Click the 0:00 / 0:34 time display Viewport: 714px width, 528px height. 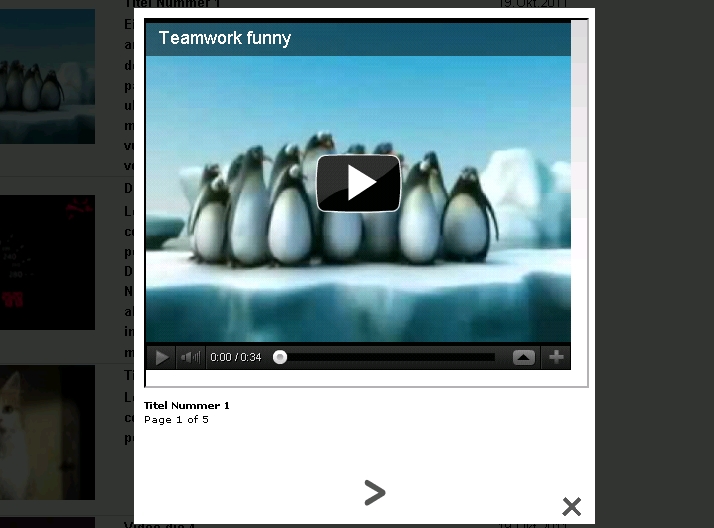point(236,357)
